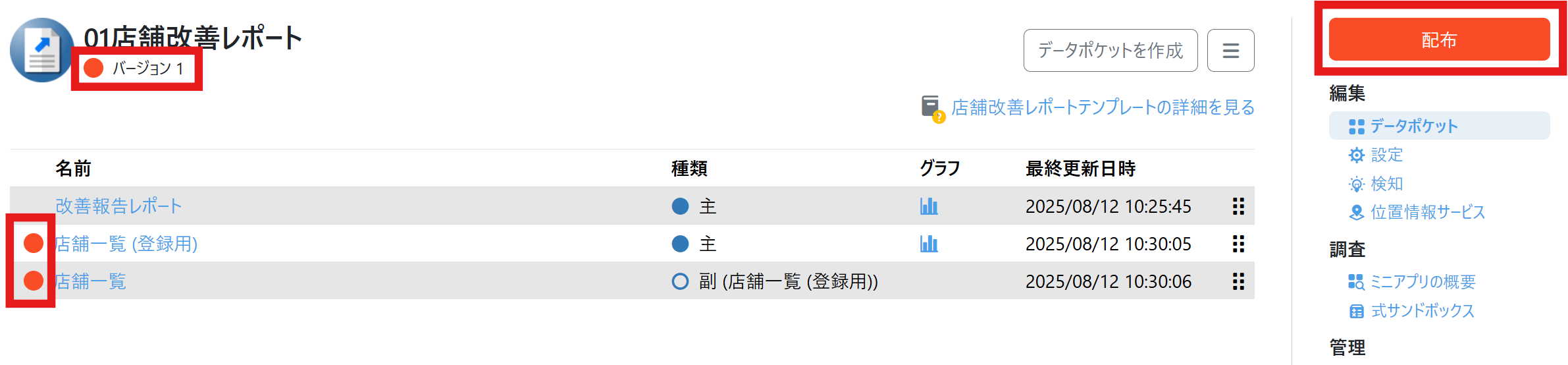
Task: Click the red change marker beside 店舗一覧 (登録用)
Action: pyautogui.click(x=34, y=243)
